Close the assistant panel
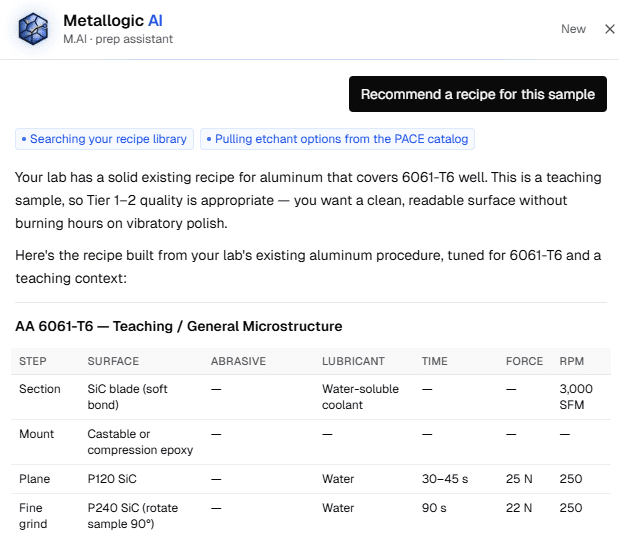The image size is (619, 538). pos(610,29)
